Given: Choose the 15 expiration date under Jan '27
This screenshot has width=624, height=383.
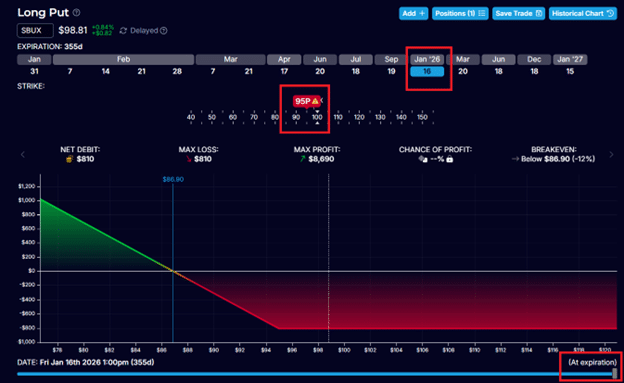Looking at the screenshot, I should 570,71.
